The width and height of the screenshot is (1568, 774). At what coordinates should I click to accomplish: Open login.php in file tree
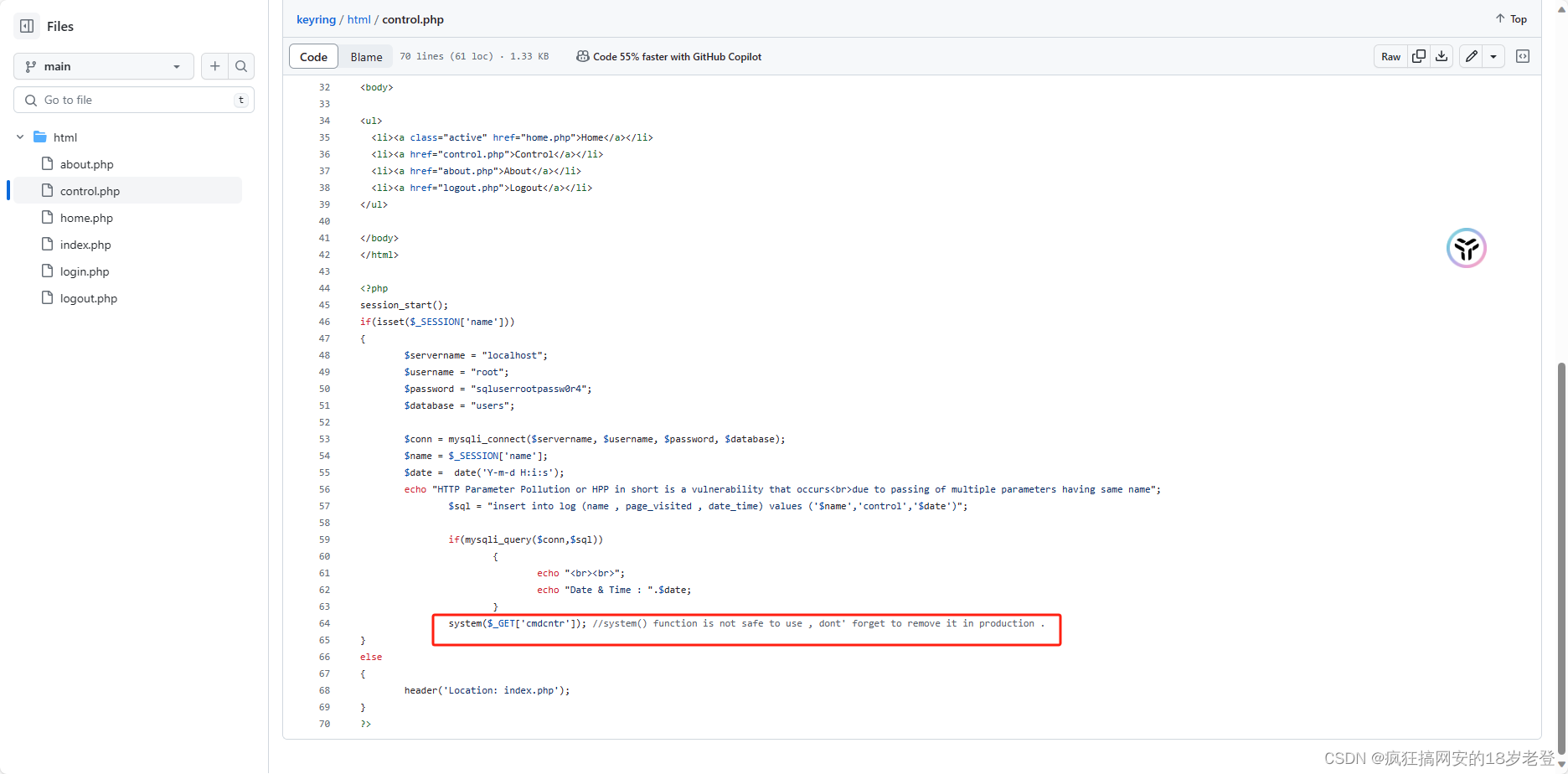[x=85, y=271]
